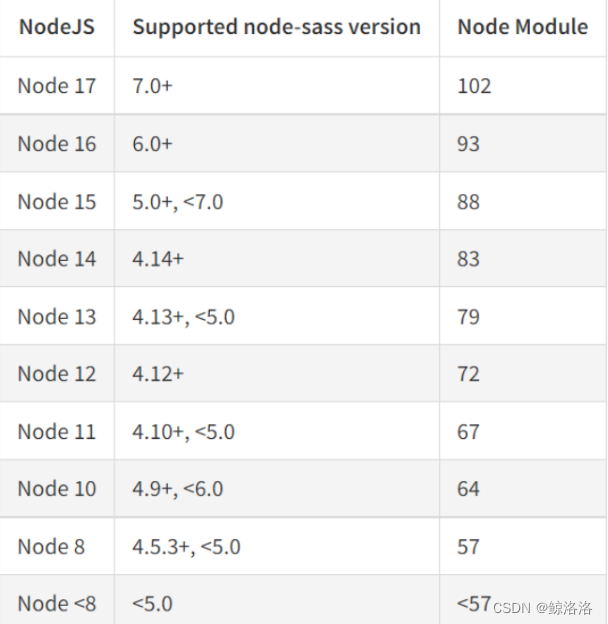Click the Node 16 row label
Screen dimensions: 608x624
click(57, 144)
